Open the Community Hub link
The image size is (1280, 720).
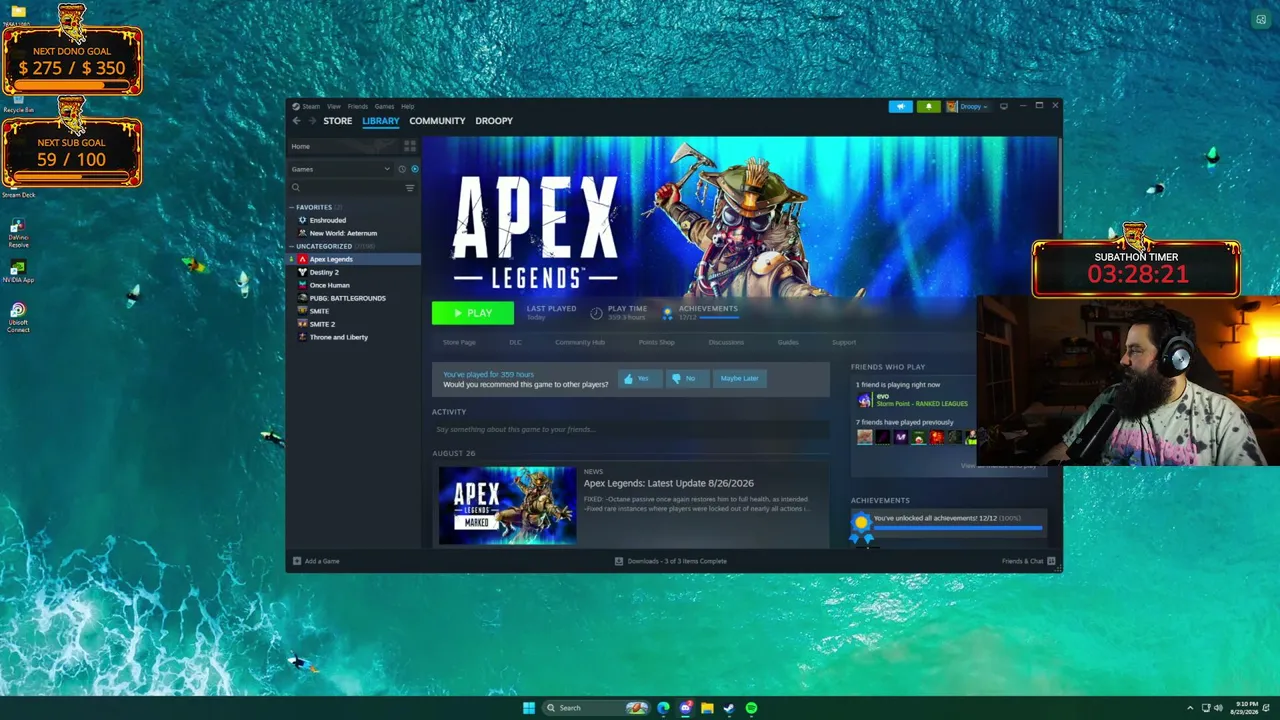(x=580, y=342)
